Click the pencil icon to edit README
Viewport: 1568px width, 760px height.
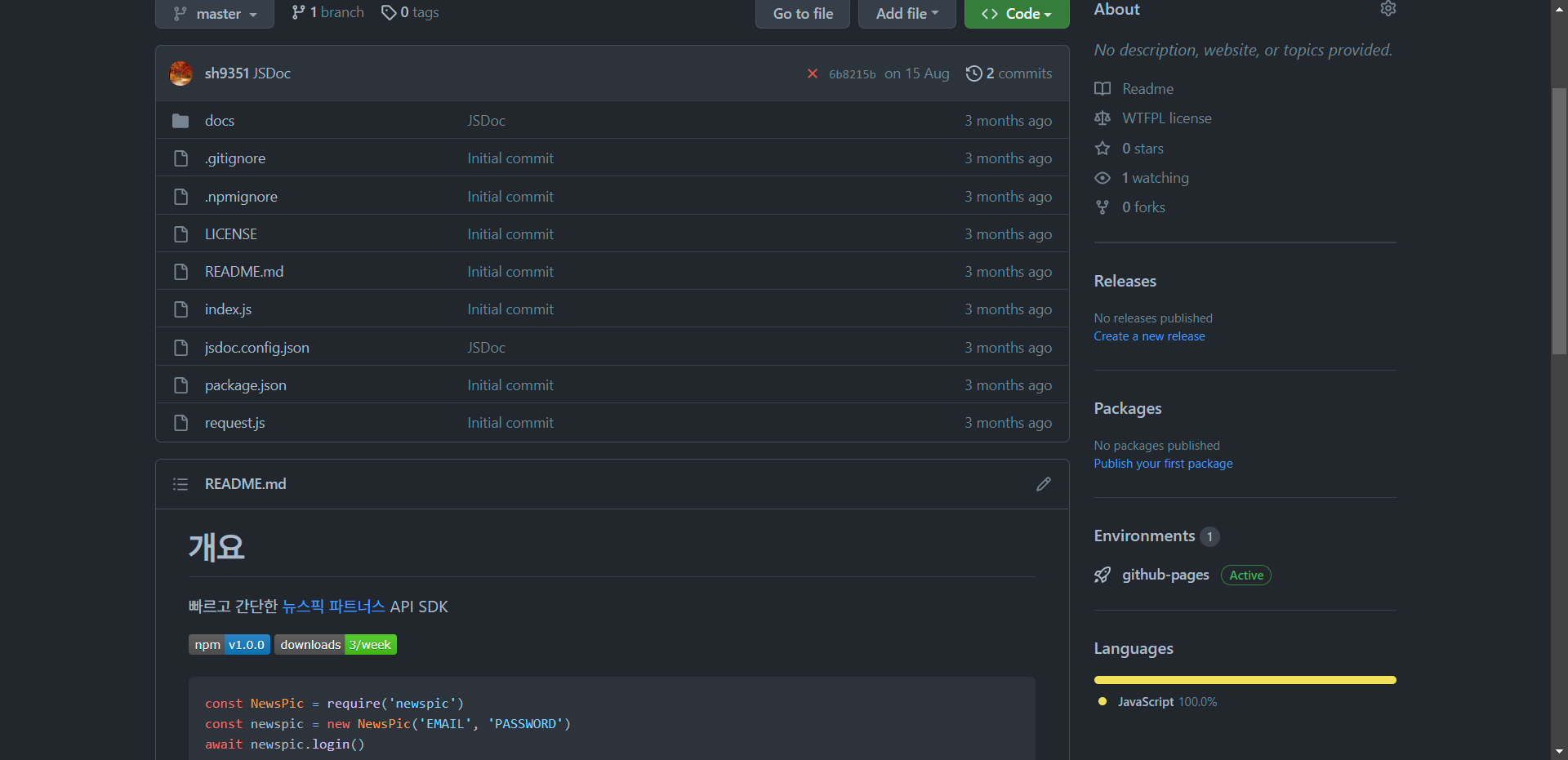pyautogui.click(x=1043, y=484)
